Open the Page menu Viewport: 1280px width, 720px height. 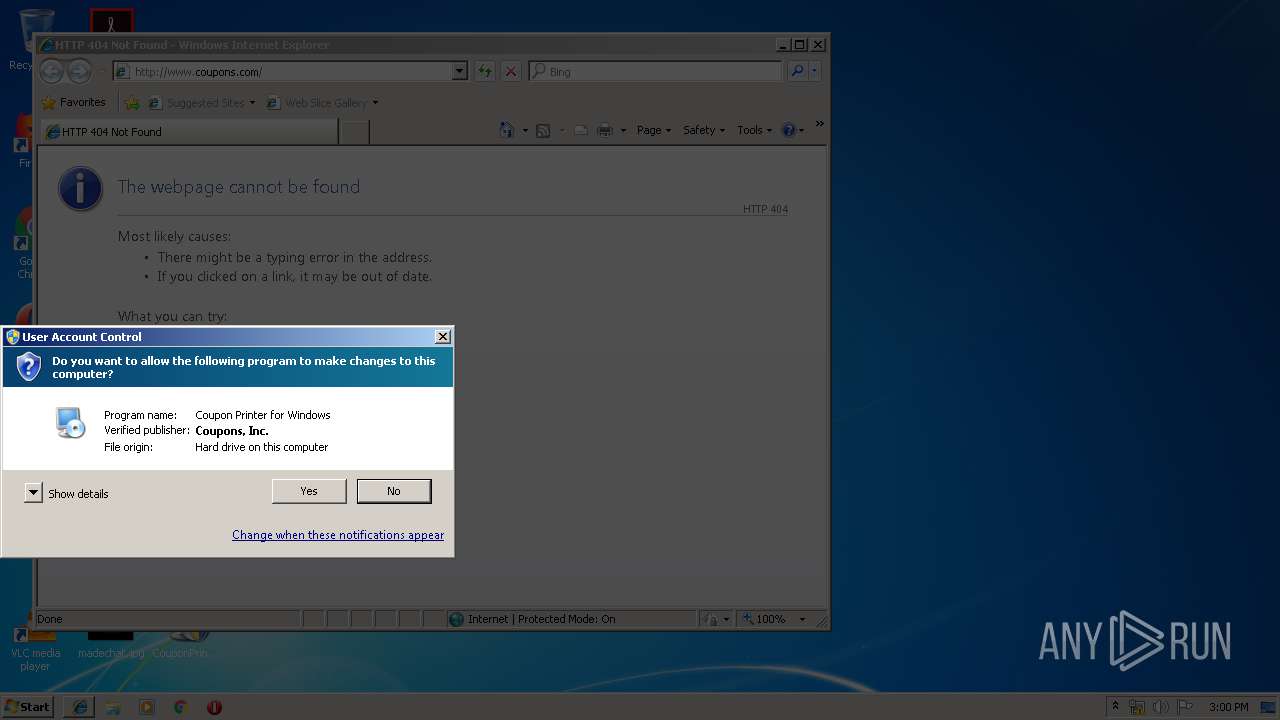click(654, 130)
